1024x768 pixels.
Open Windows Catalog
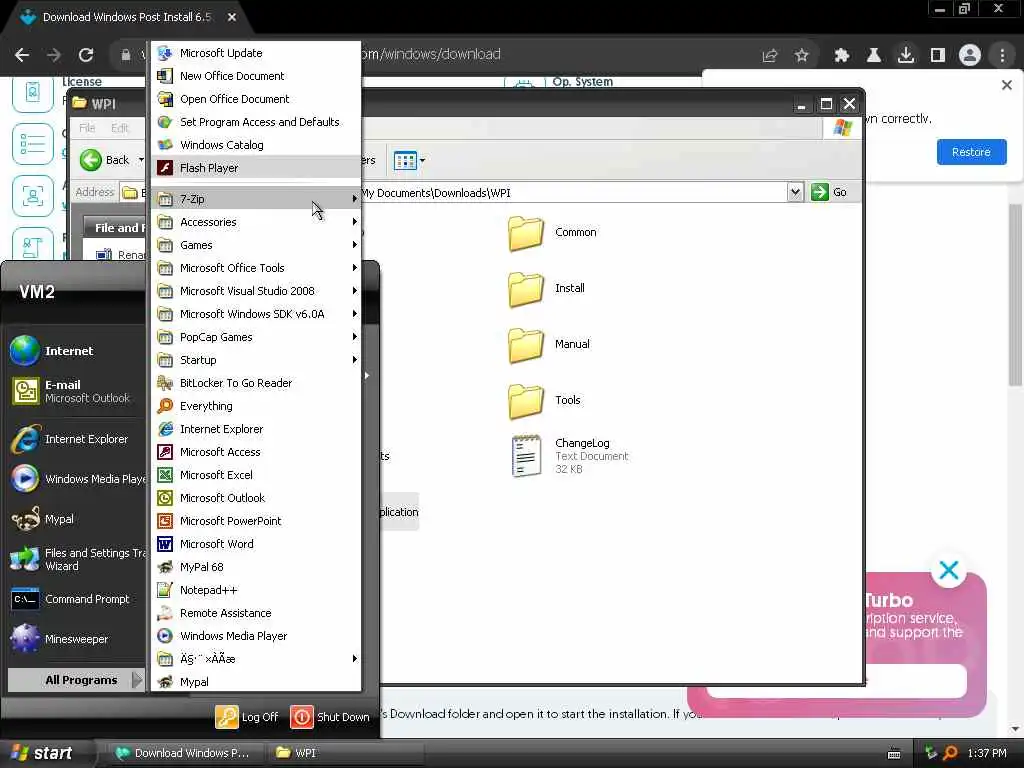point(255,144)
